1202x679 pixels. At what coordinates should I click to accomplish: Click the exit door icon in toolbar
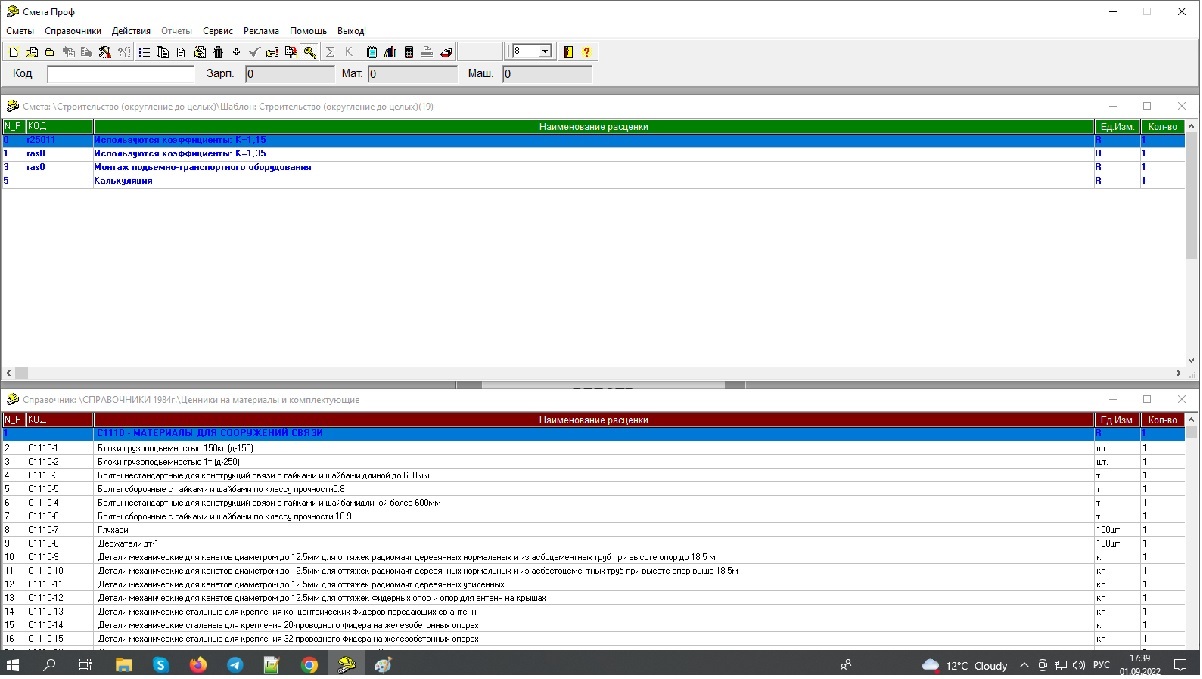pos(568,52)
